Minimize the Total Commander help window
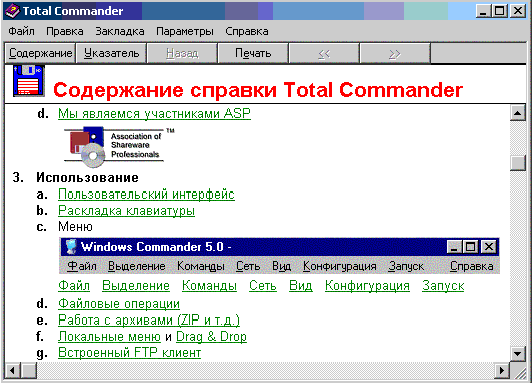This screenshot has width=532, height=383. pyautogui.click(x=483, y=11)
